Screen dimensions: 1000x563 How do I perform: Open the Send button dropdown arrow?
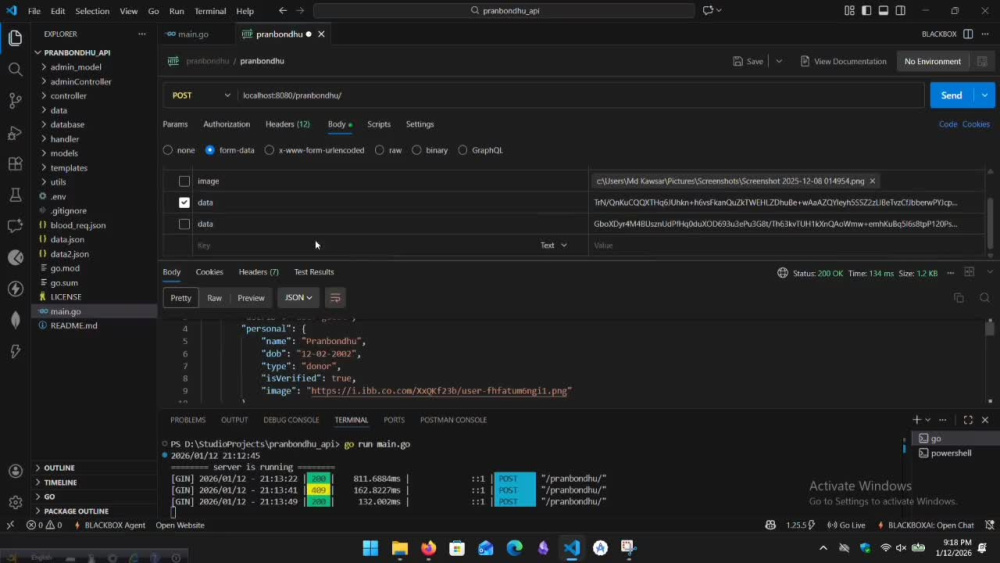[984, 95]
